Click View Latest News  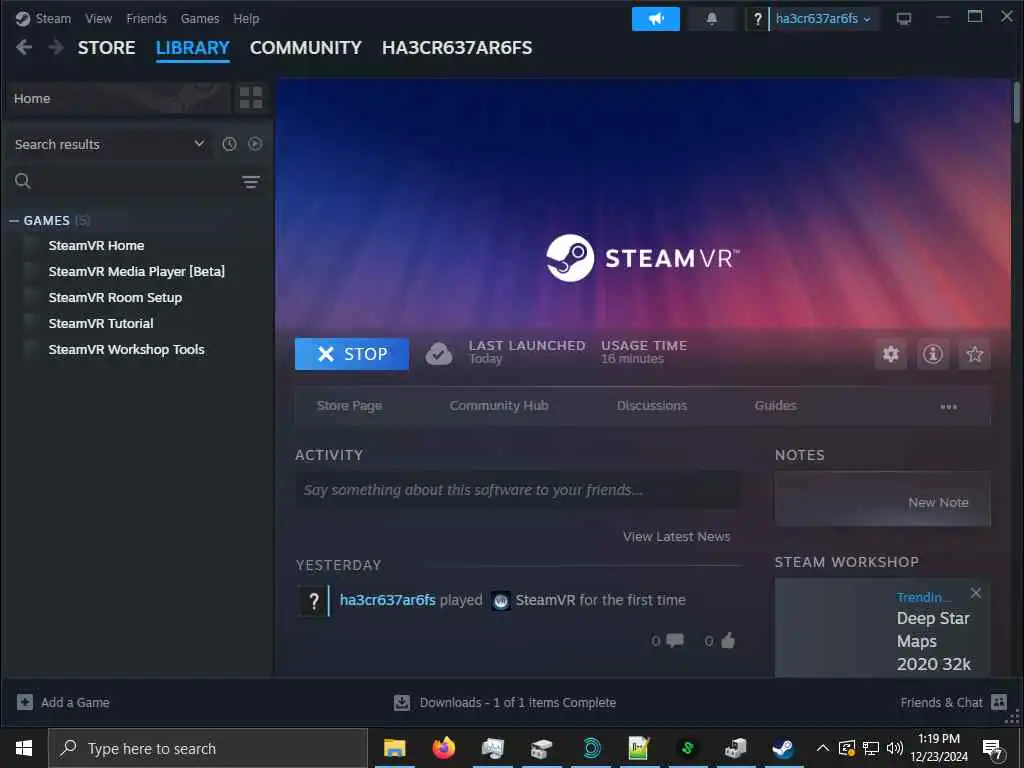677,536
